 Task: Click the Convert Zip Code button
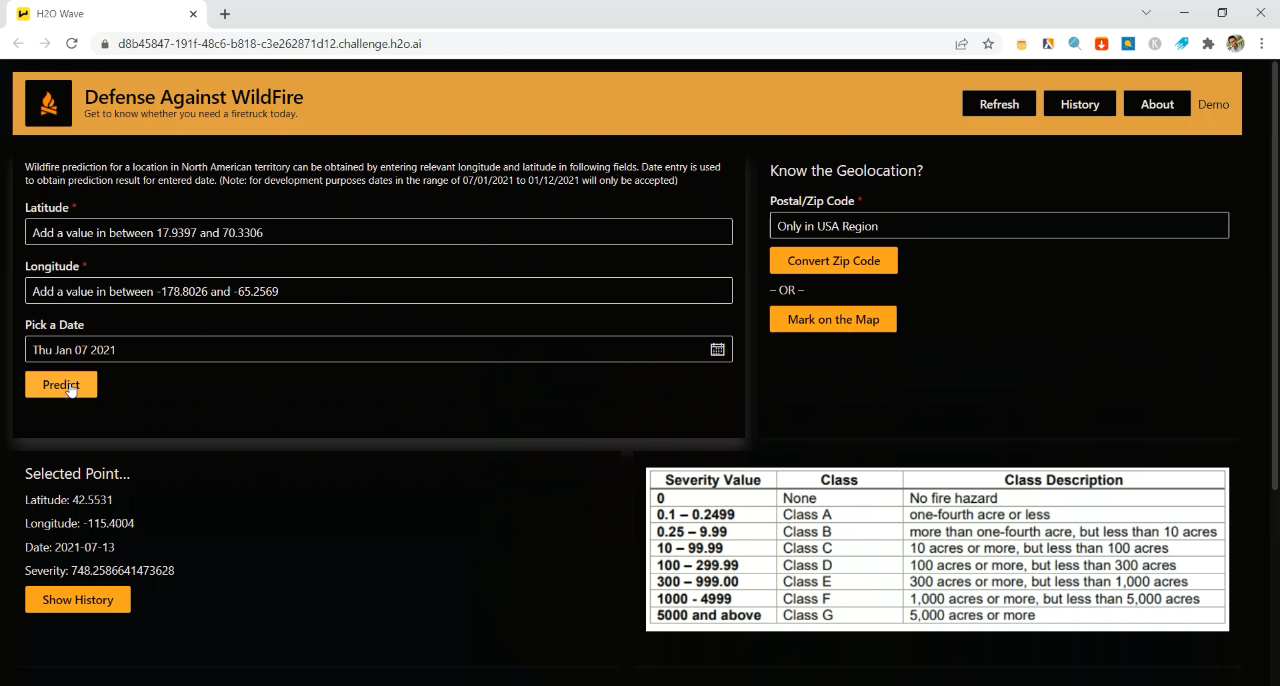pos(833,260)
